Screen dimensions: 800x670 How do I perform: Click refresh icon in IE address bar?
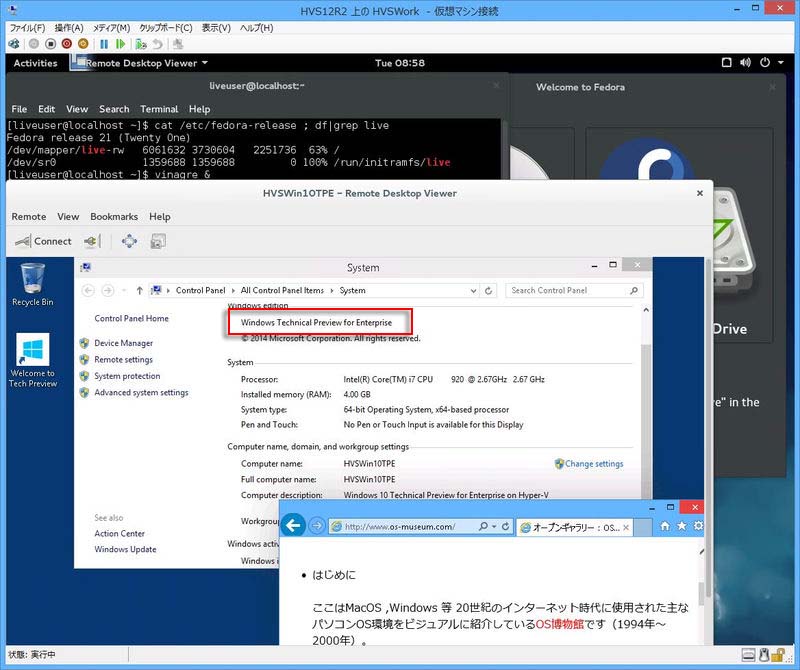[x=505, y=526]
